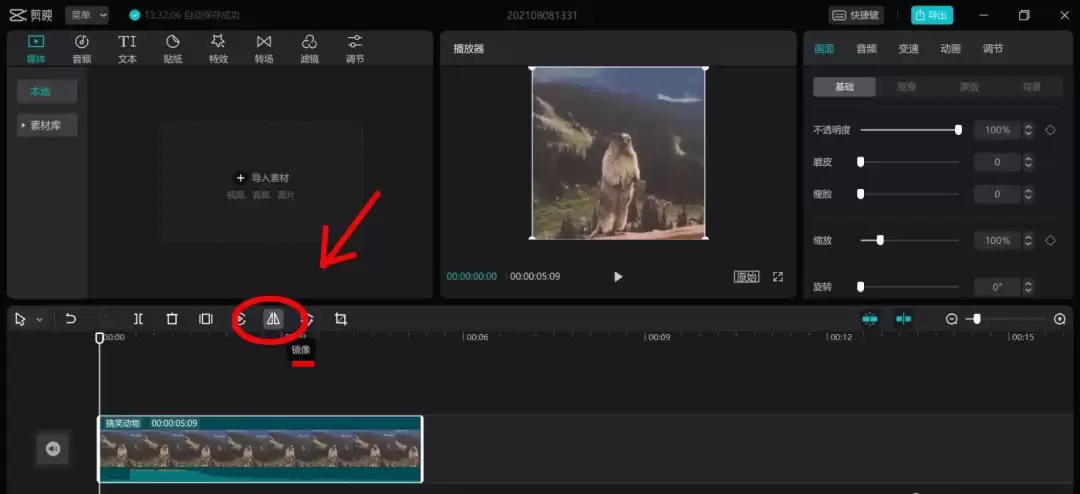Click the 导出 export button
The height and width of the screenshot is (494, 1080).
pyautogui.click(x=932, y=15)
